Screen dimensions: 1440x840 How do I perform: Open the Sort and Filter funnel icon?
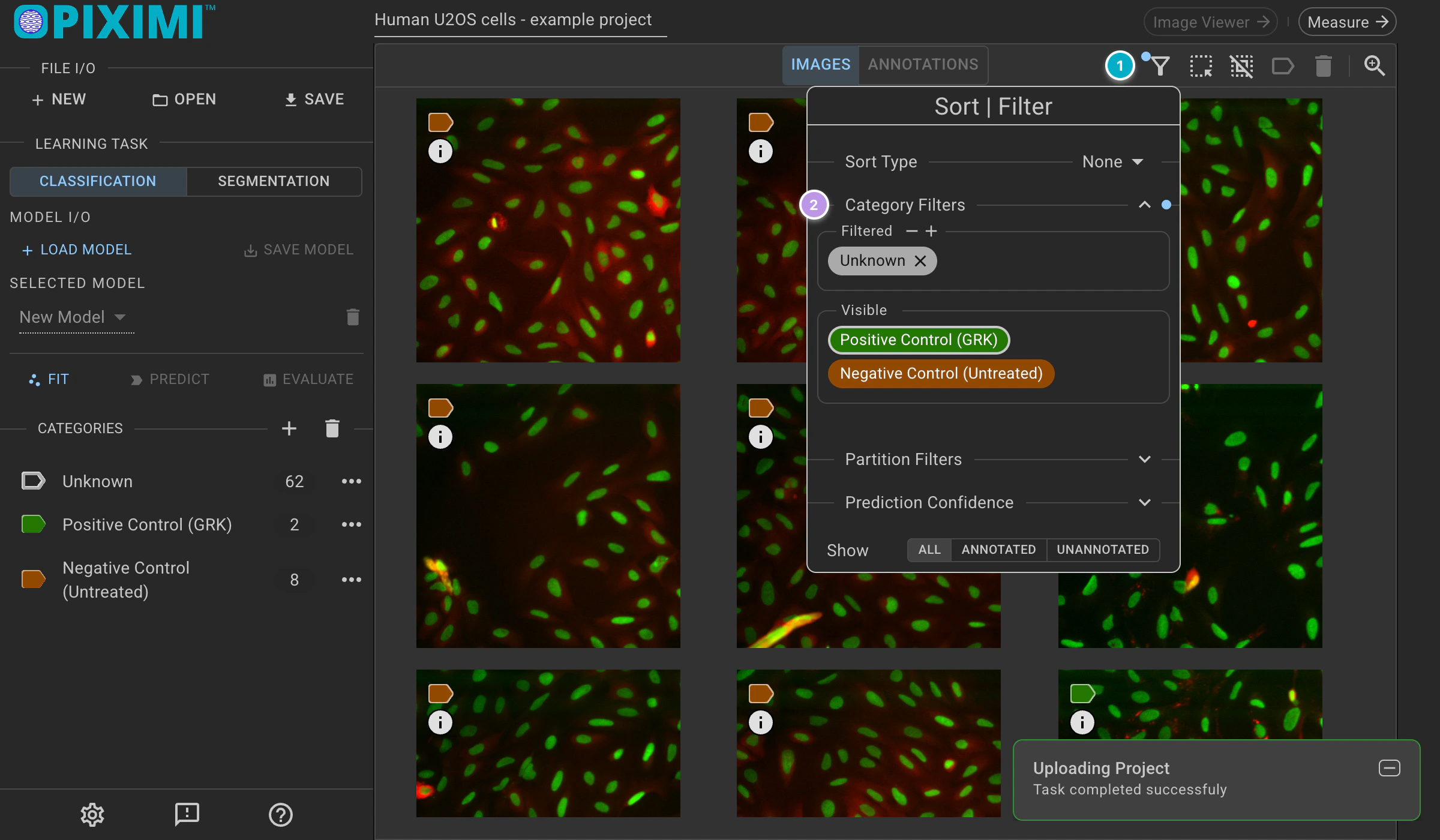[x=1160, y=65]
